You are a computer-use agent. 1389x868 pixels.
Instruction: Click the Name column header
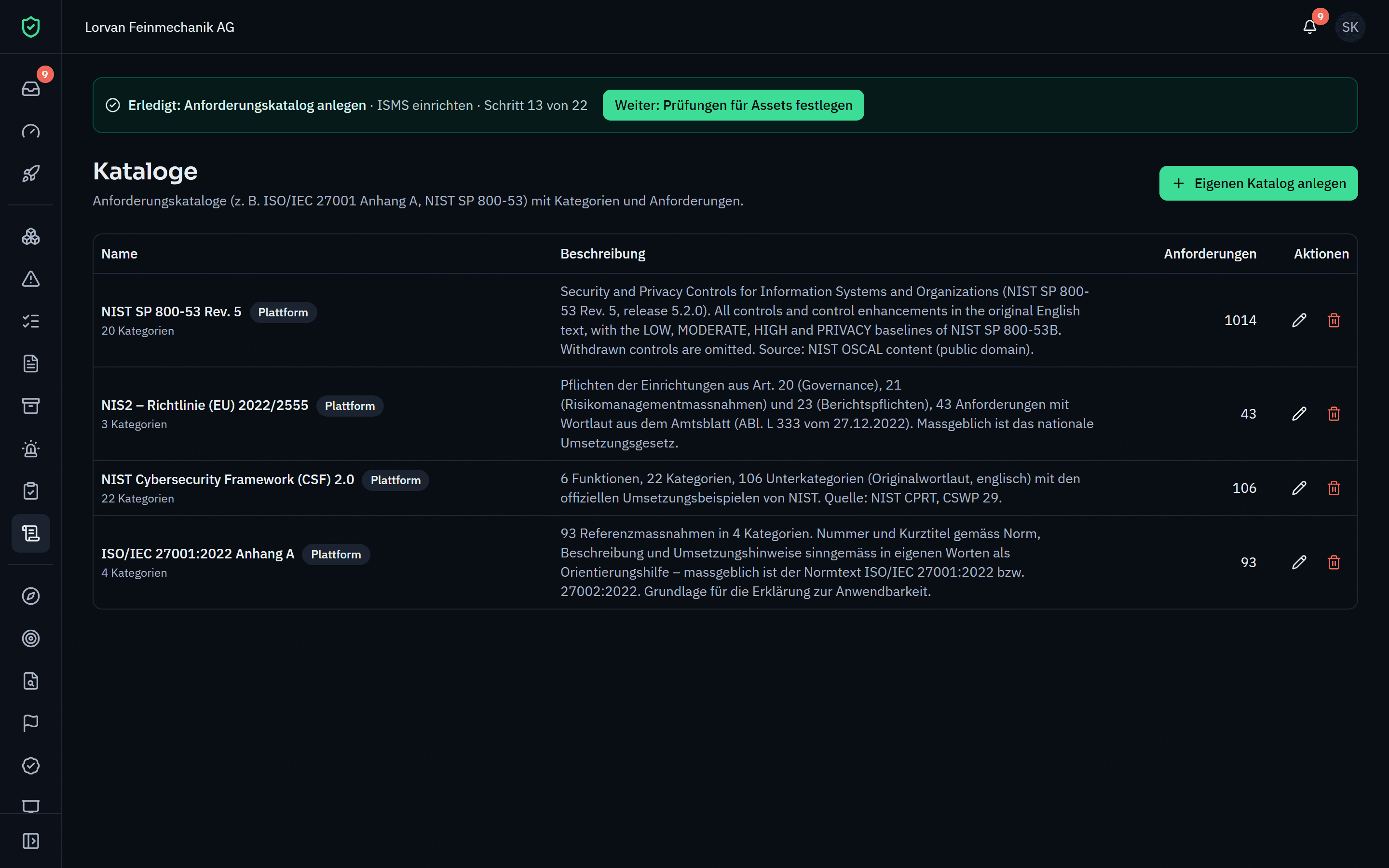point(120,254)
